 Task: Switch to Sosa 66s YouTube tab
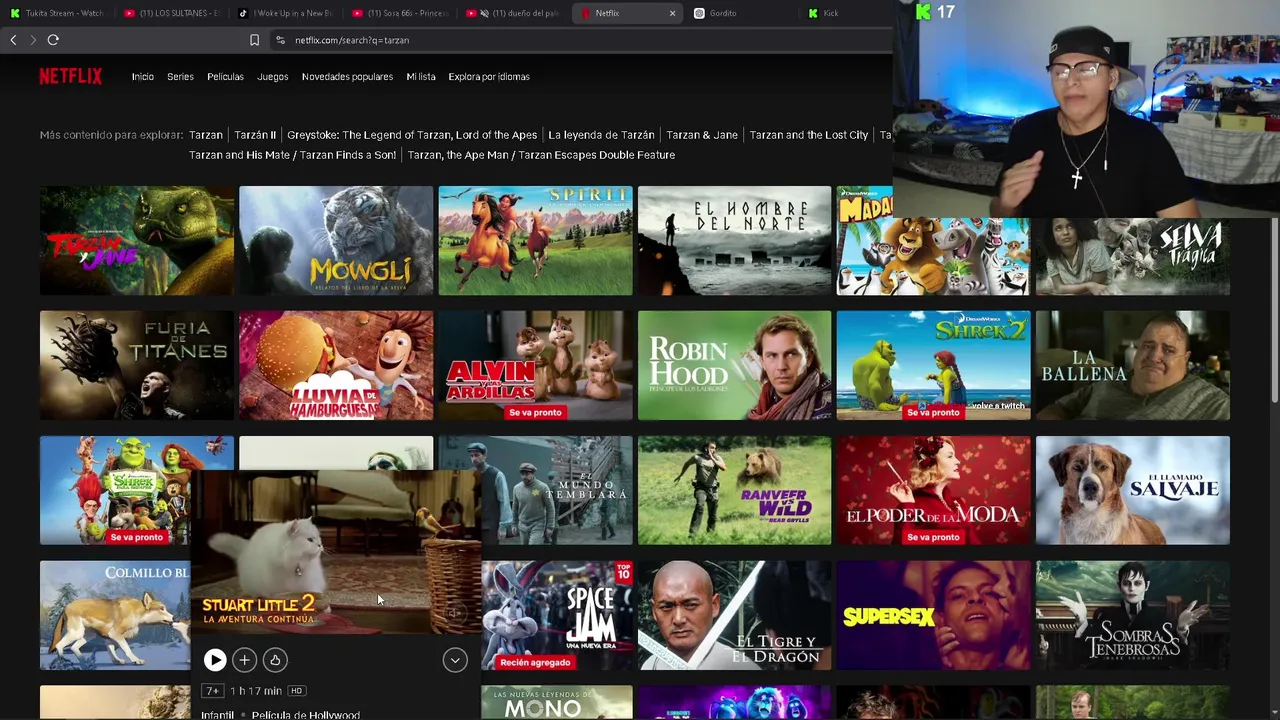coord(399,13)
